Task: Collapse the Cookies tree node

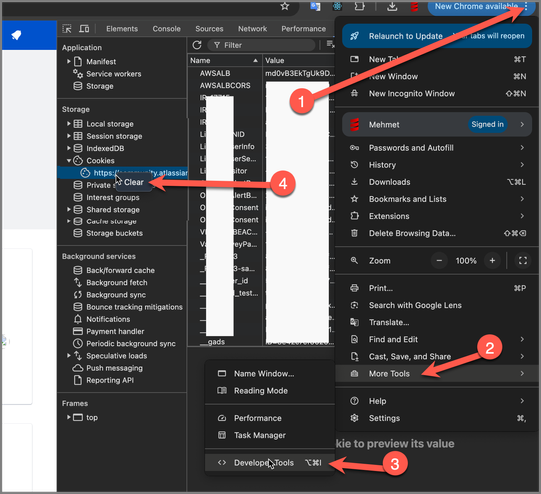Action: click(x=69, y=160)
